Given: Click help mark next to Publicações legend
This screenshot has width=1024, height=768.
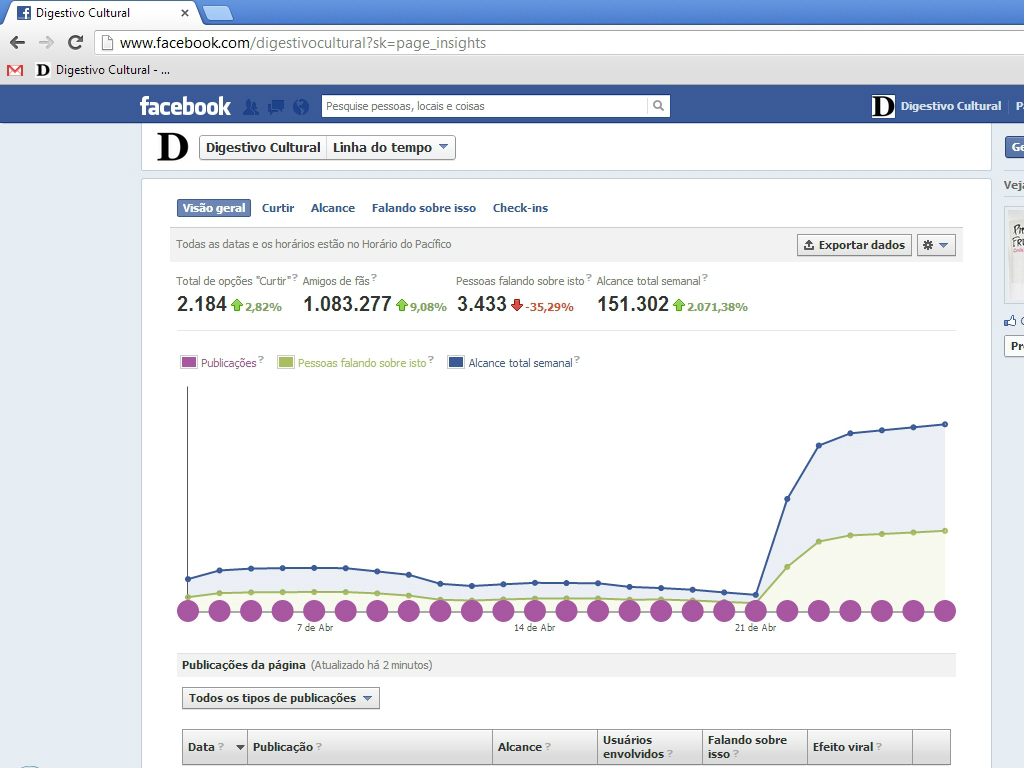Looking at the screenshot, I should coord(261,359).
